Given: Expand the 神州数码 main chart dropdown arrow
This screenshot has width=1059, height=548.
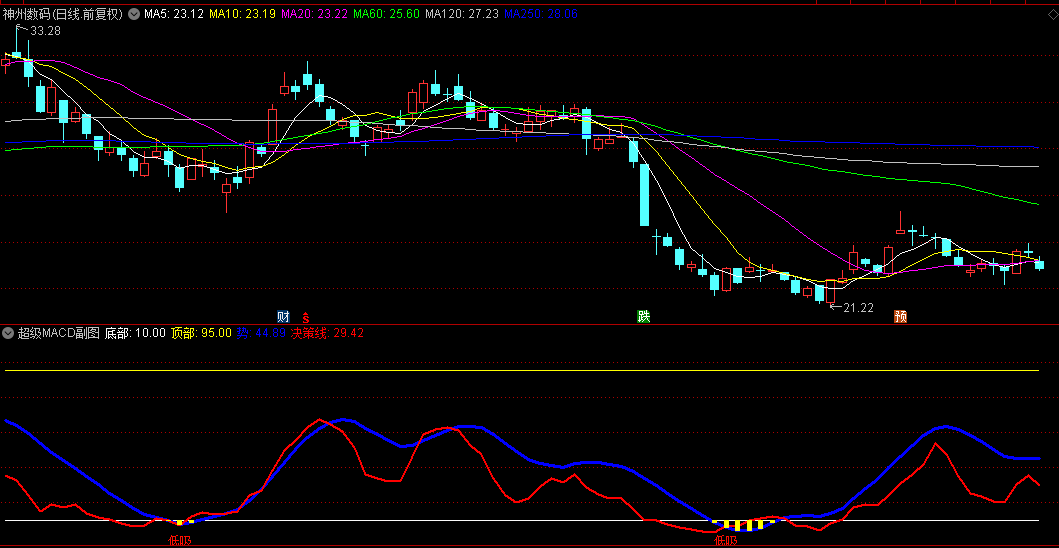Looking at the screenshot, I should coord(132,14).
